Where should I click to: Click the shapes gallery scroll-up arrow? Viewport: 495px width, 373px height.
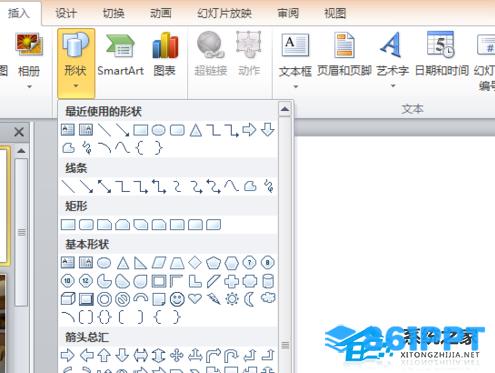285,109
